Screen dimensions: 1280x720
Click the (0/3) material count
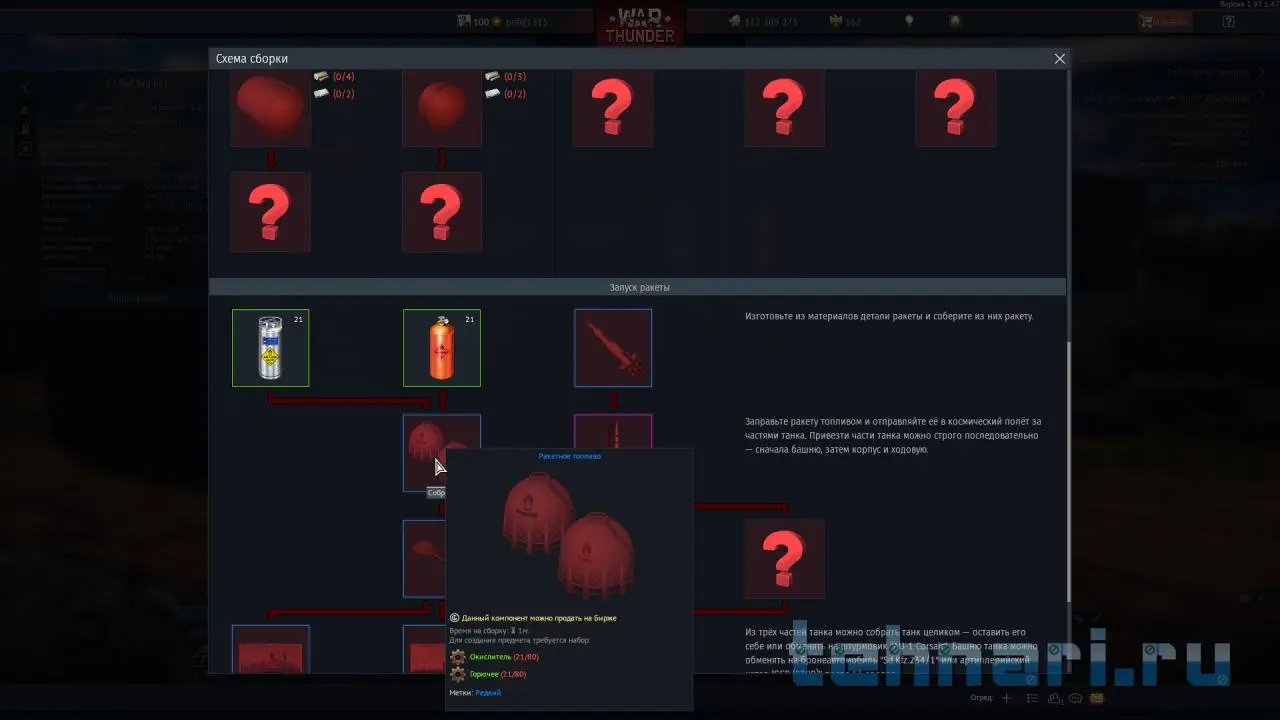[515, 76]
